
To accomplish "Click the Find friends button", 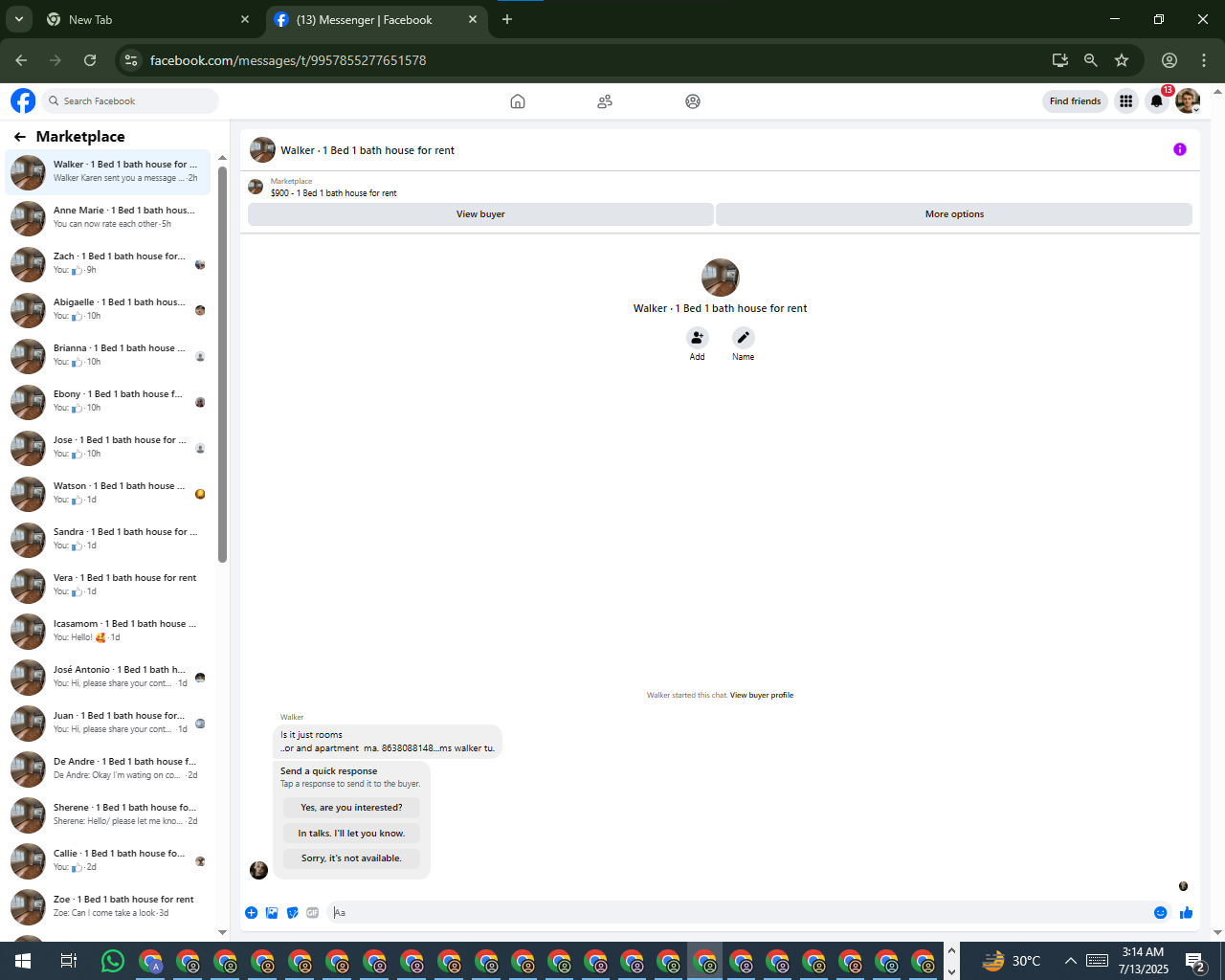I will [x=1075, y=101].
